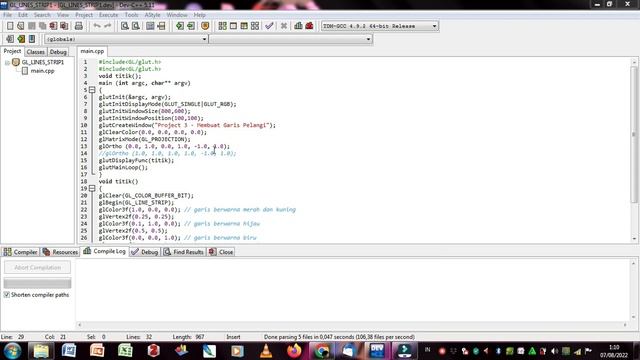Switch to the Debug tab in left panel
Image resolution: width=640 pixels, height=360 pixels.
tap(58, 52)
